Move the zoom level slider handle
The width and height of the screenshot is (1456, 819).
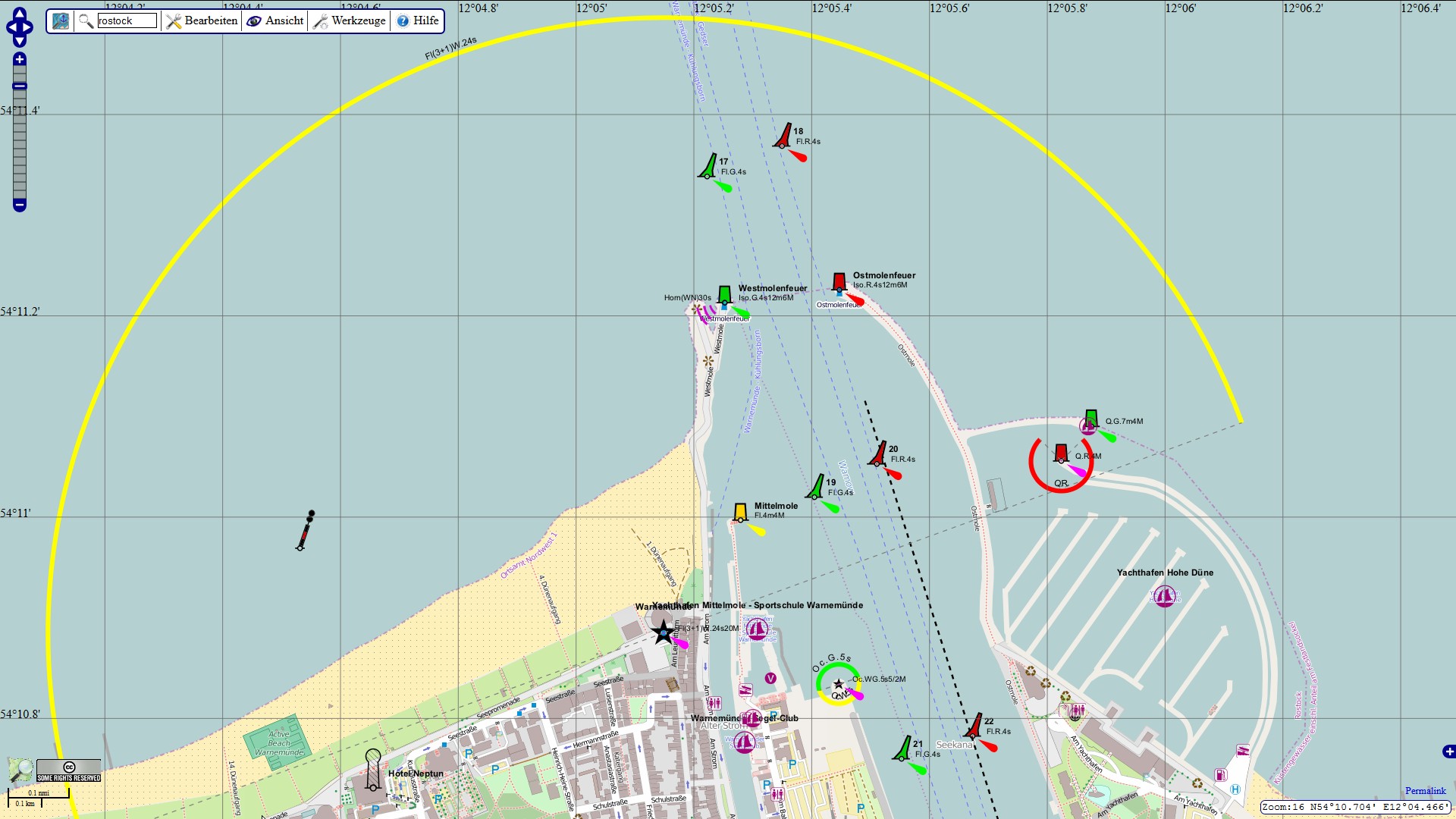[20, 86]
